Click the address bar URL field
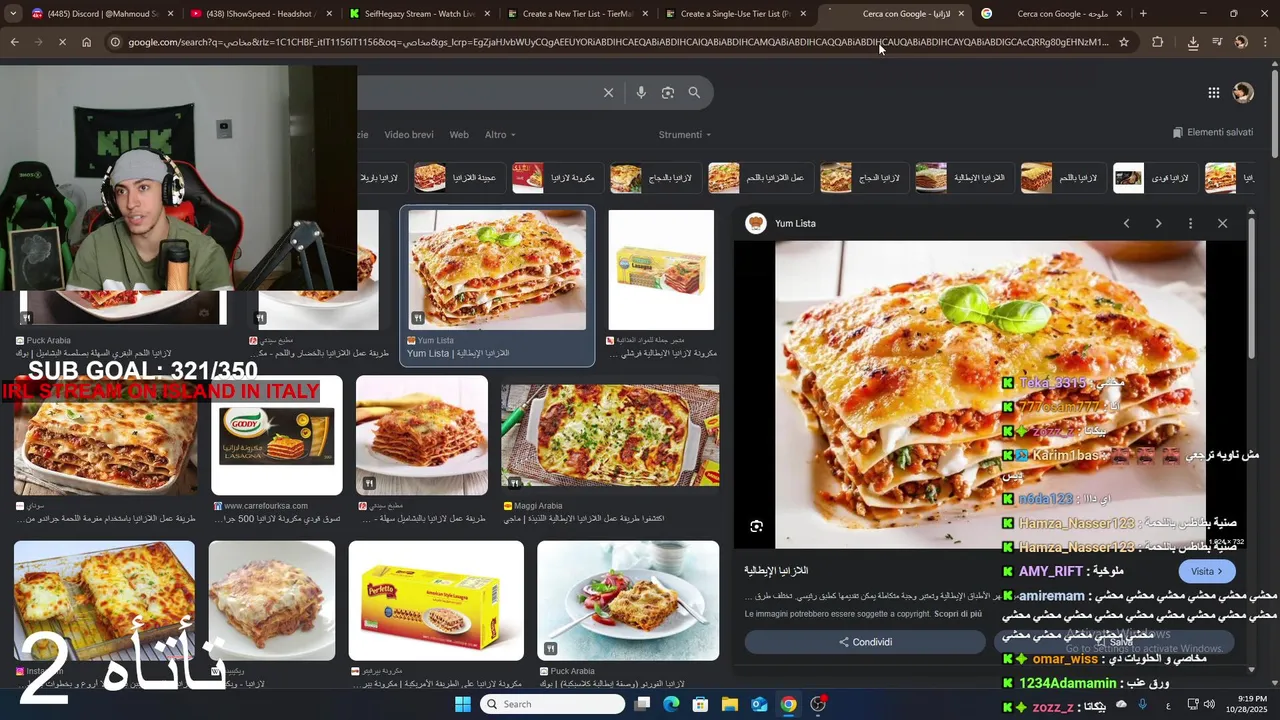 [x=617, y=42]
